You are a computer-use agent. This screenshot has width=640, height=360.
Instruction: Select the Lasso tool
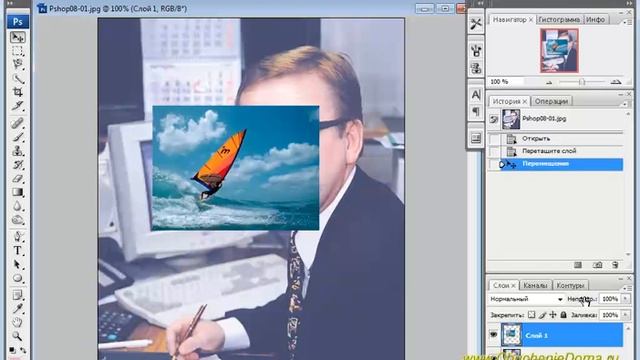[17, 64]
